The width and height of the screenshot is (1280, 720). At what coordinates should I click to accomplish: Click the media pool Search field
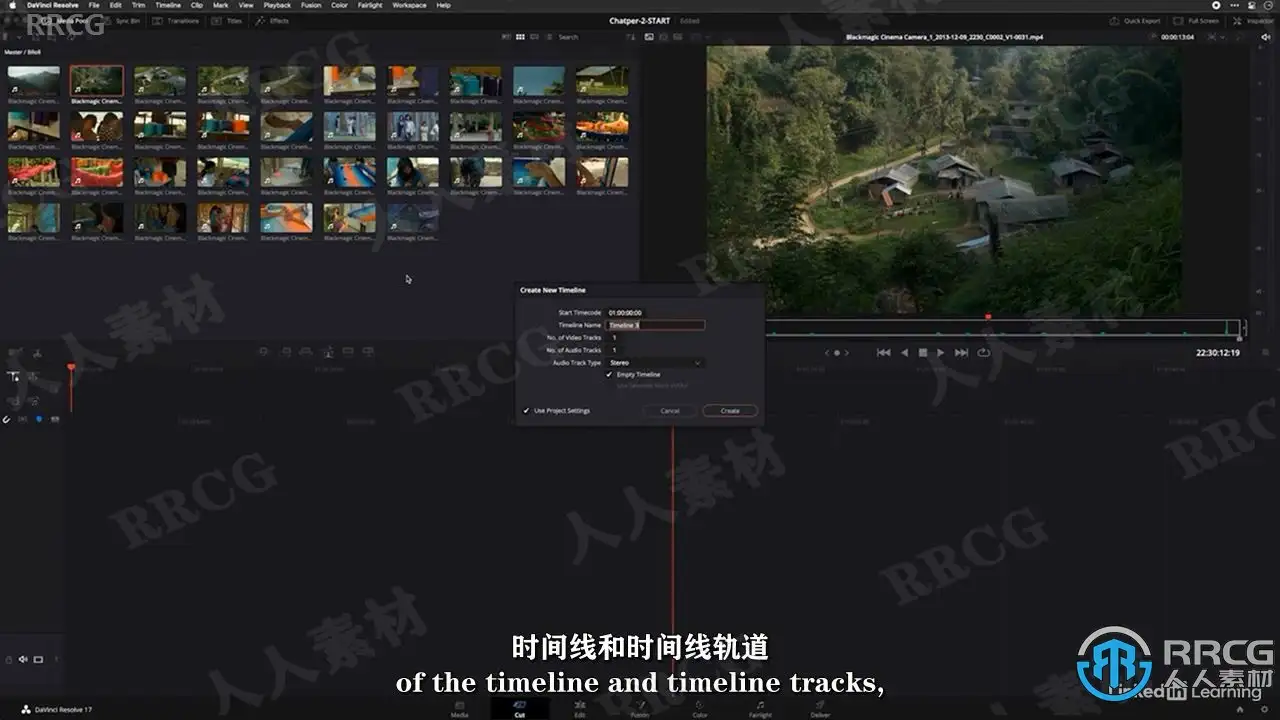(x=568, y=37)
